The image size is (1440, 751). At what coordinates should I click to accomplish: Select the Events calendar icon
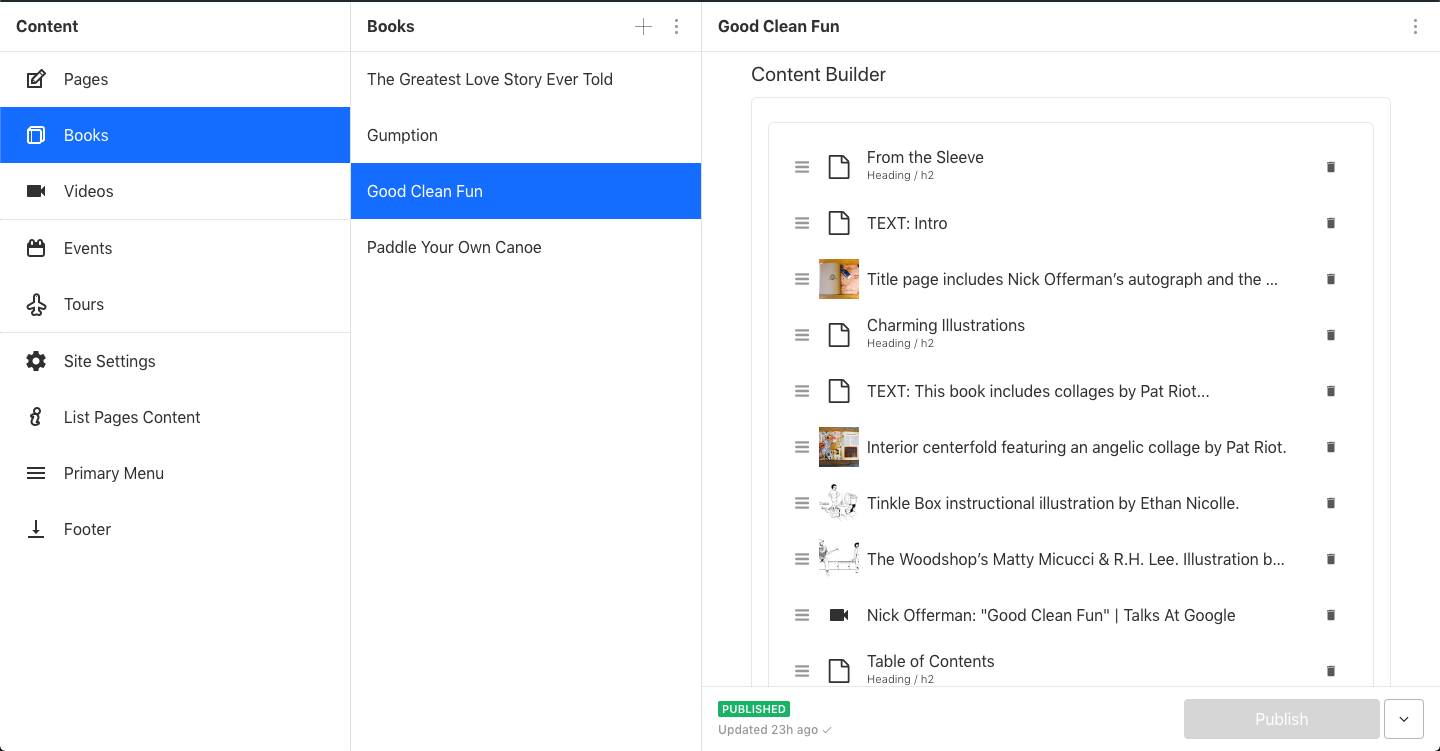tap(36, 248)
